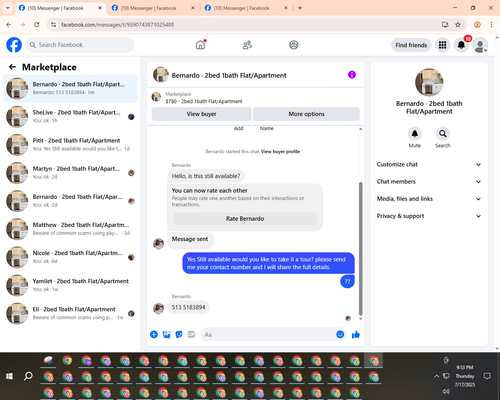
Task: Open the Groups icon in top navigation
Action: (x=294, y=45)
